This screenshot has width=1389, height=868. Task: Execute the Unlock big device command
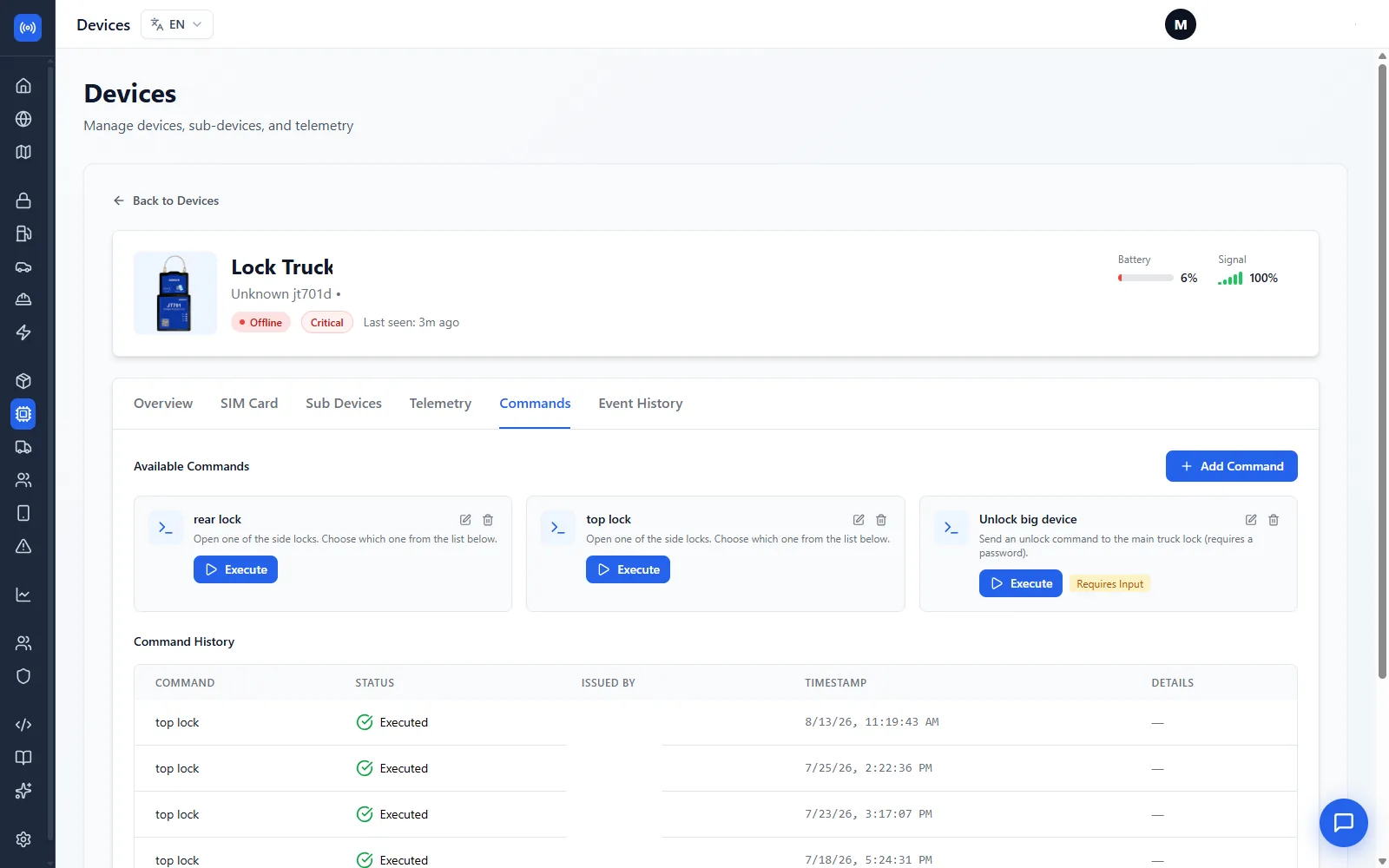click(1020, 583)
